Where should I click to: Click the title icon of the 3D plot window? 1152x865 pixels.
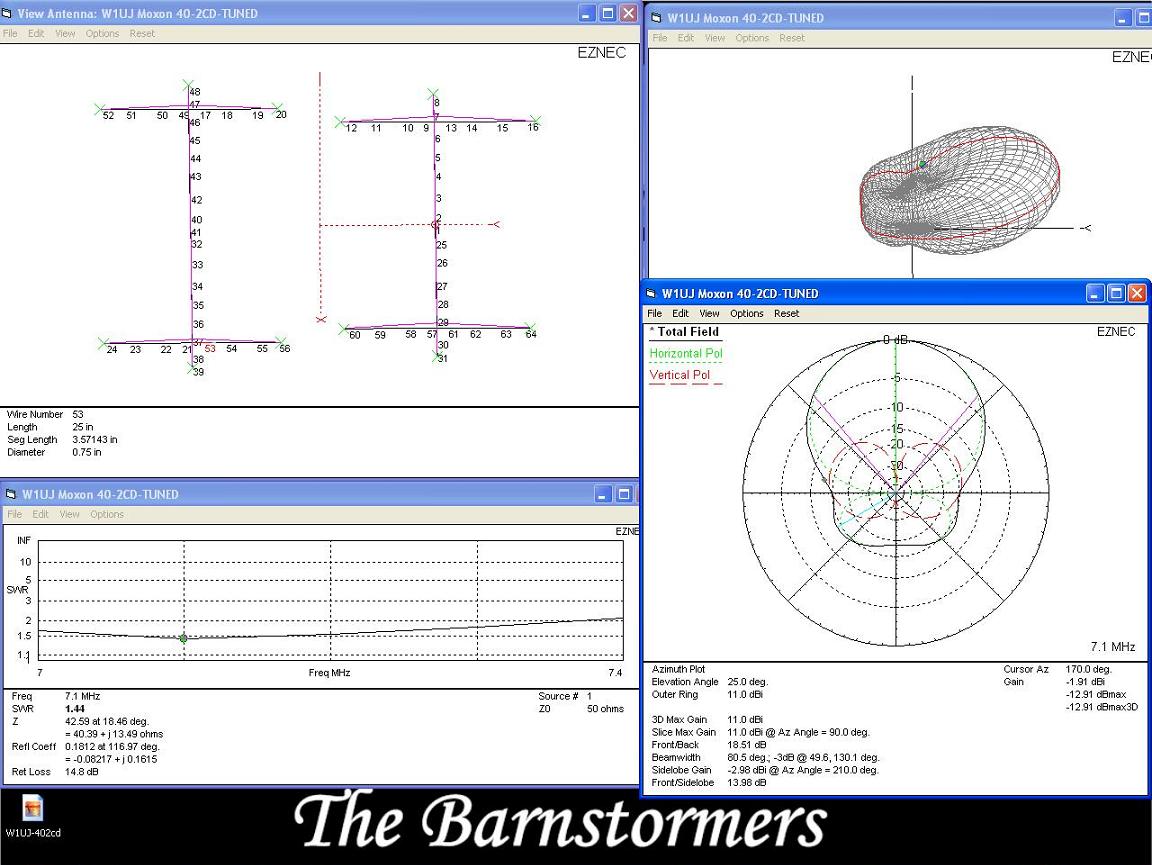(x=657, y=18)
